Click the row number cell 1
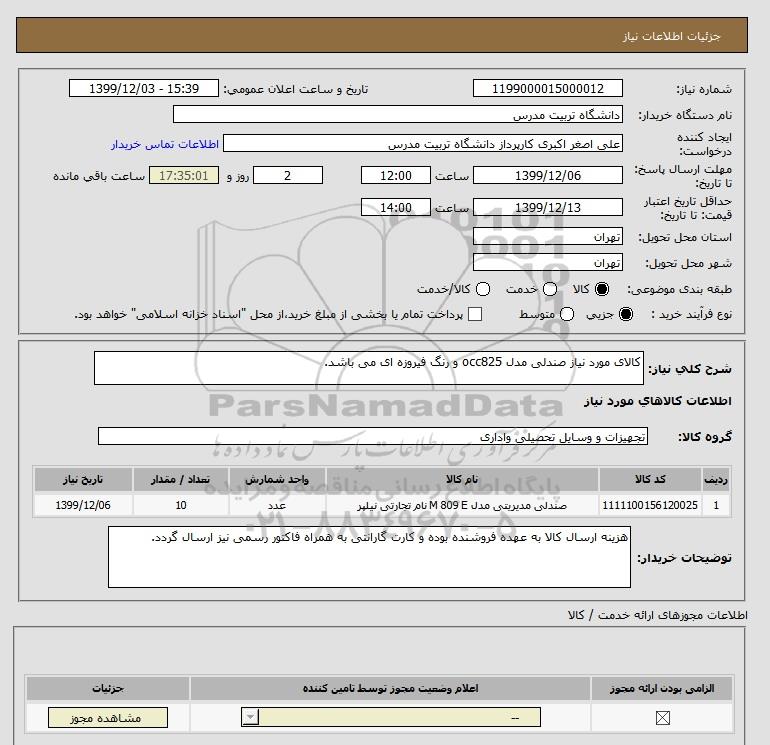Screen dimensions: 770x745 (x=716, y=505)
